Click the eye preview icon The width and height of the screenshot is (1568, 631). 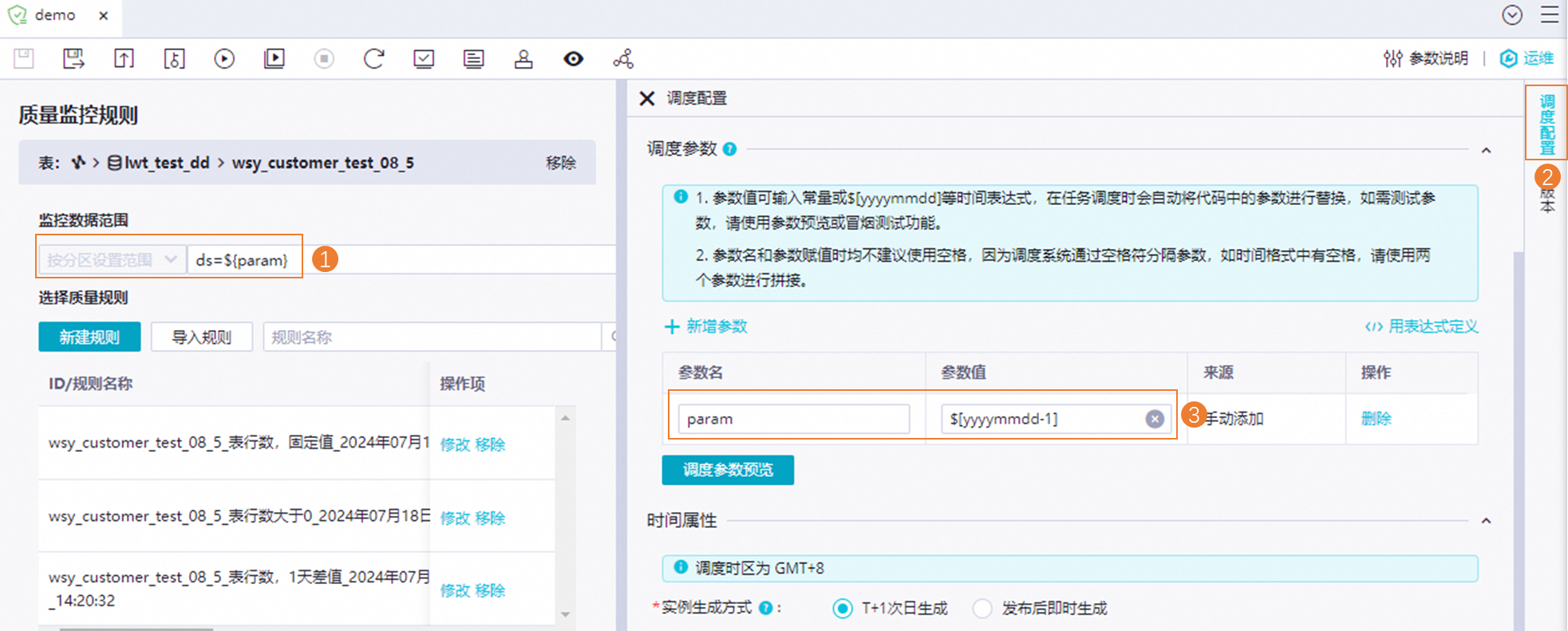click(x=573, y=58)
